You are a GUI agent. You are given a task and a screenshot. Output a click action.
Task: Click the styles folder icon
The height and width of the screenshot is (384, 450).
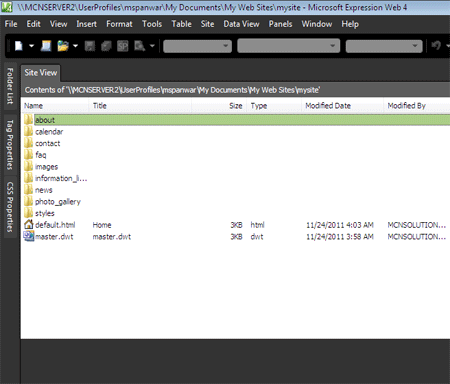coord(28,213)
